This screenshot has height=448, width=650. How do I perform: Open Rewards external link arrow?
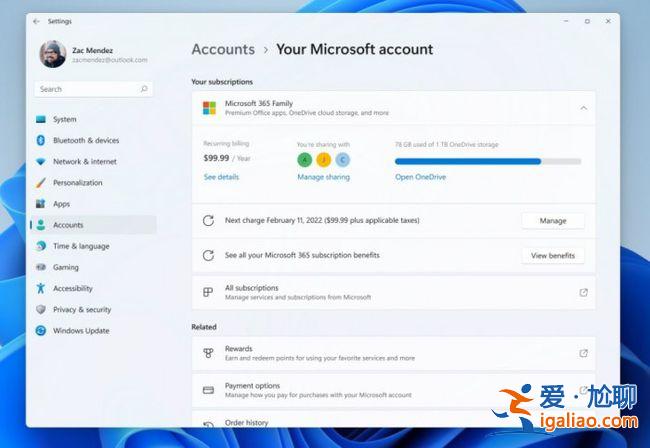point(583,353)
